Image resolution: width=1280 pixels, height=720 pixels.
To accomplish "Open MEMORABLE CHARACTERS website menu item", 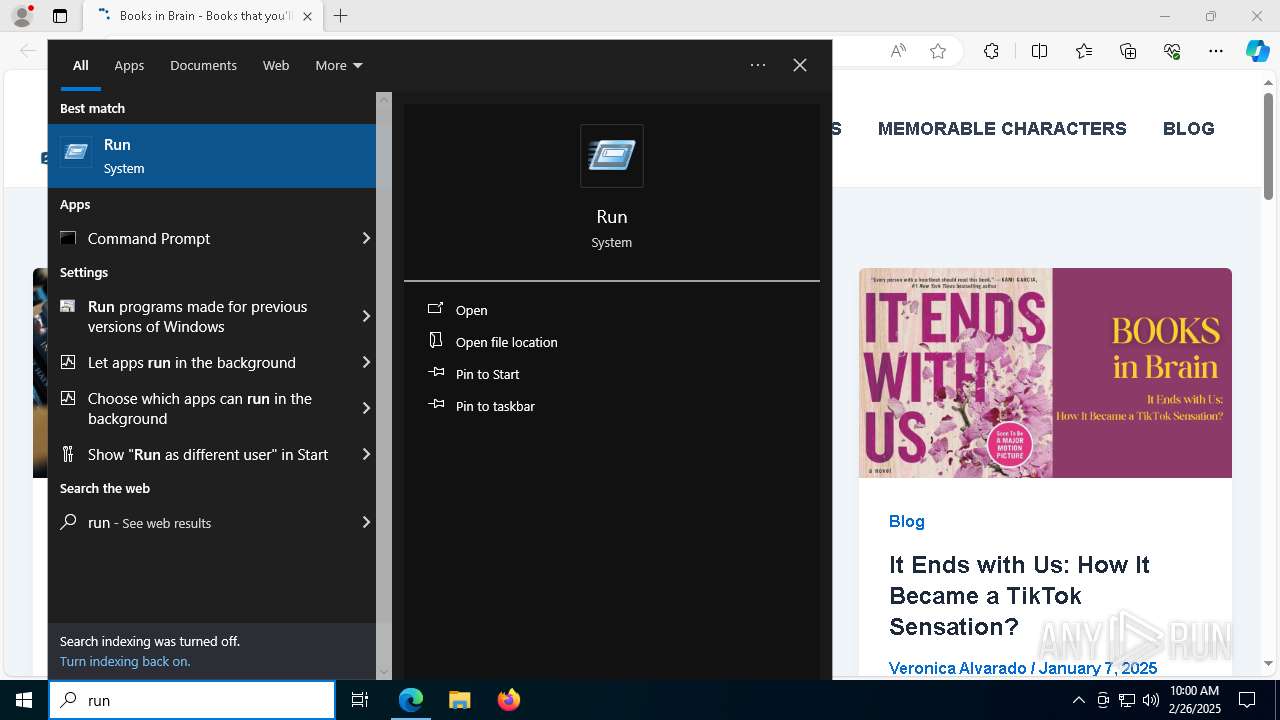I will click(1002, 128).
